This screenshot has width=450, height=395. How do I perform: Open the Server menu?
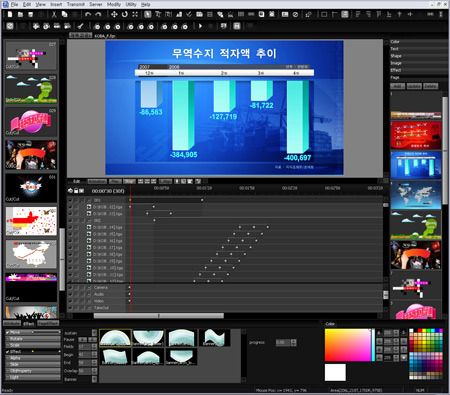click(x=96, y=4)
